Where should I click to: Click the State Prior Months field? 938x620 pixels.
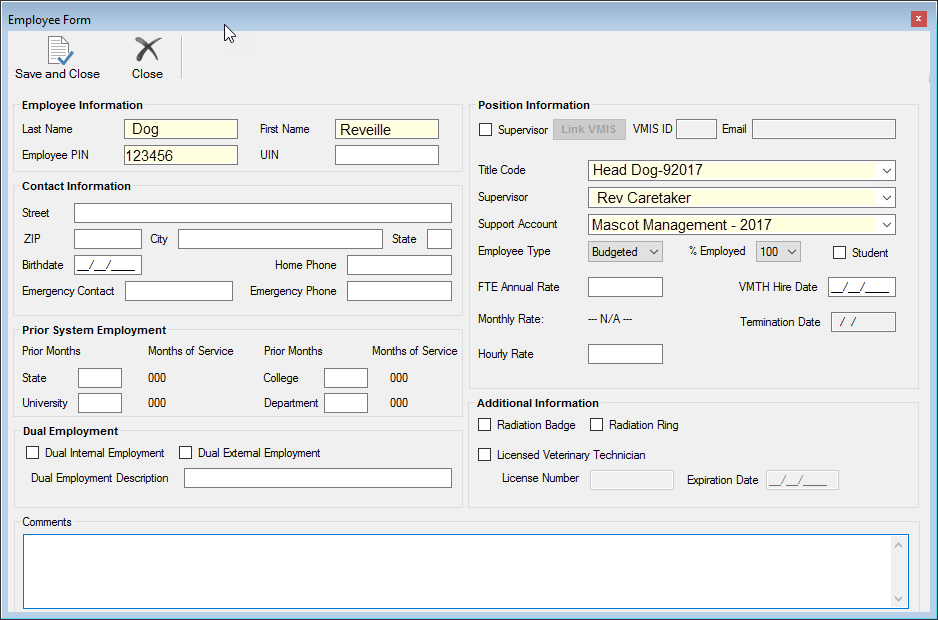[100, 378]
